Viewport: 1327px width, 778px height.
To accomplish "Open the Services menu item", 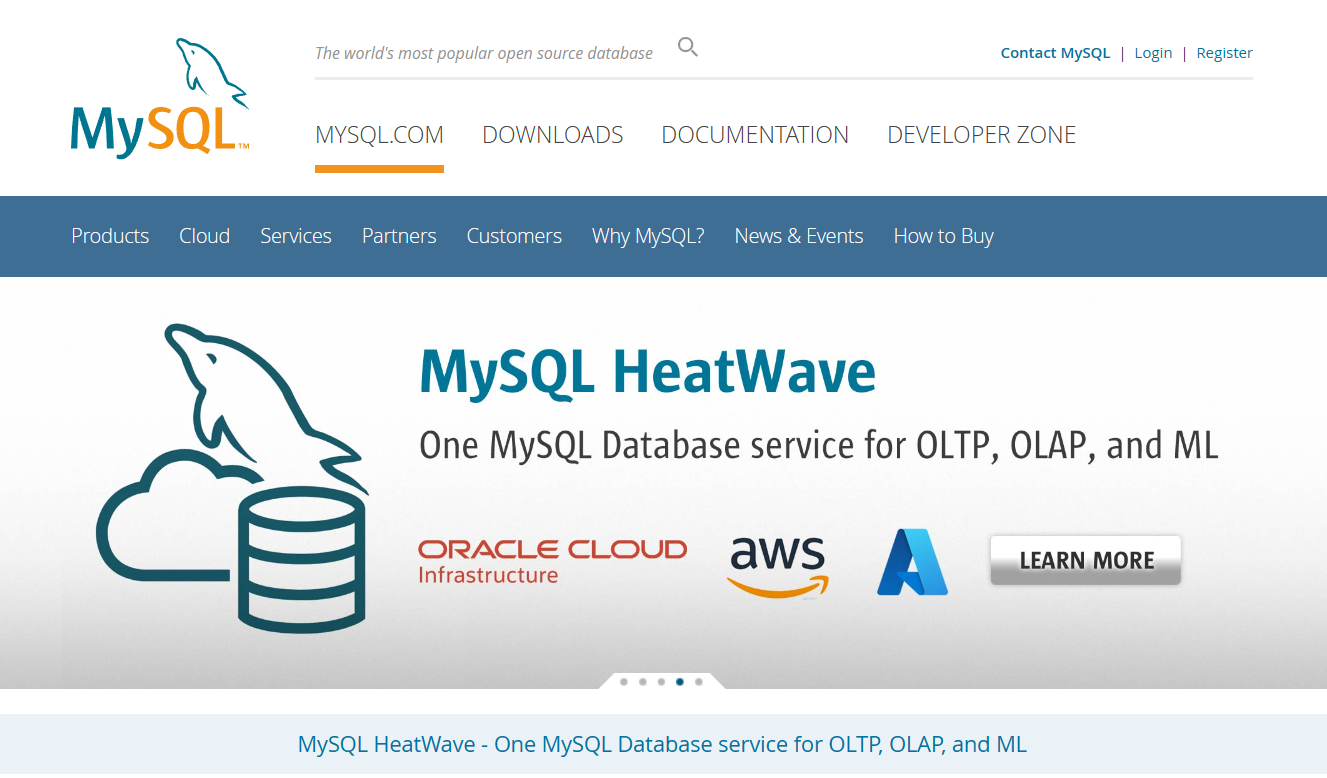I will click(296, 236).
